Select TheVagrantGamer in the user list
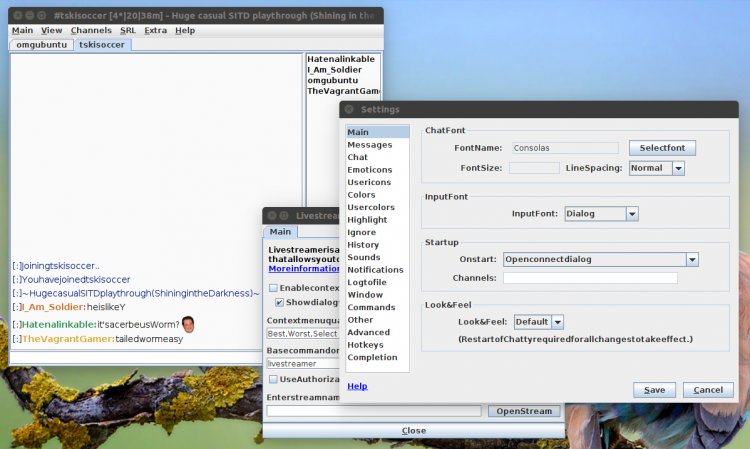Image resolution: width=750 pixels, height=449 pixels. pyautogui.click(x=343, y=91)
